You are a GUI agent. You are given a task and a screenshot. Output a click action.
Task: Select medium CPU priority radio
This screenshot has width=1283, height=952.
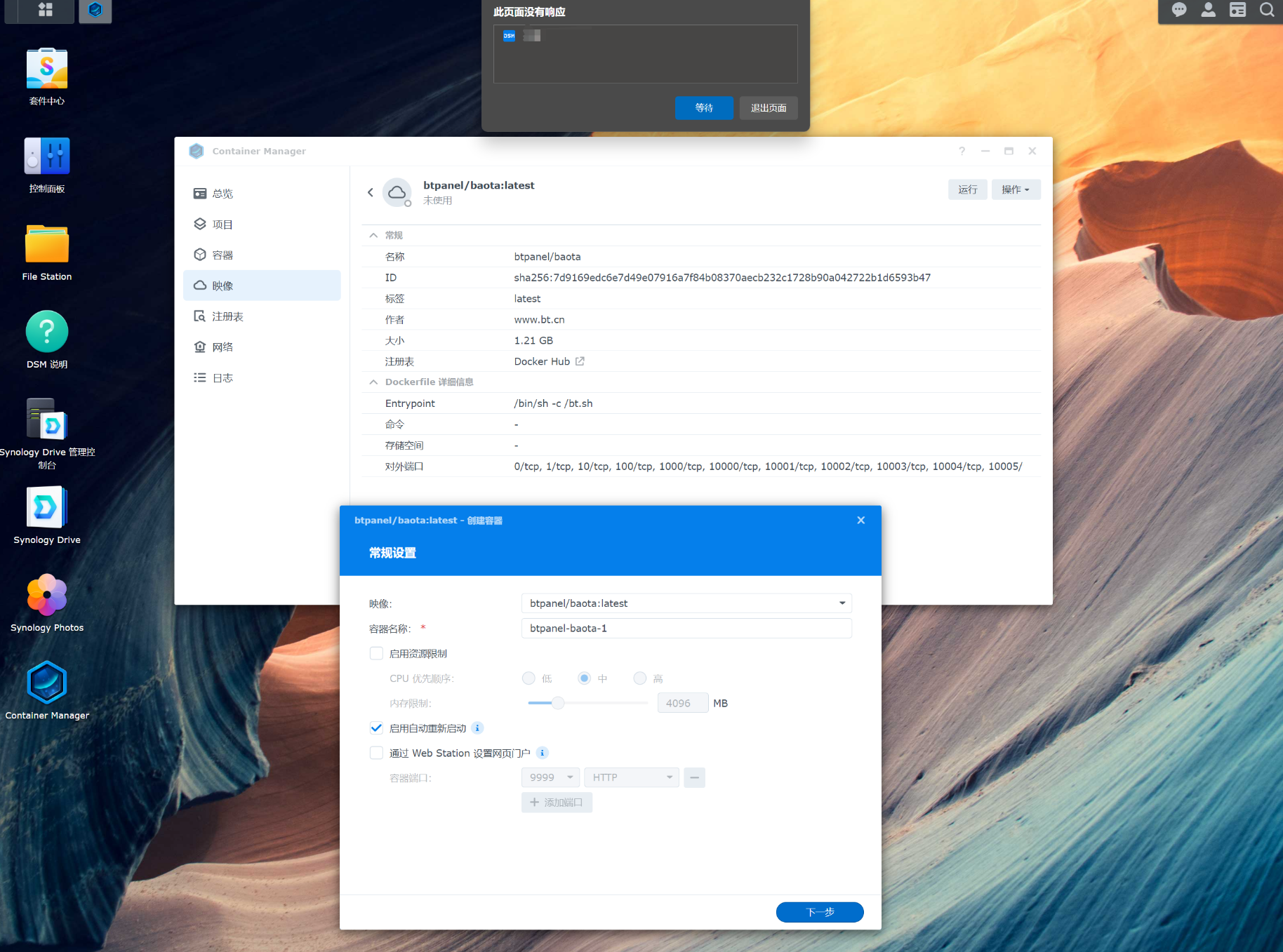tap(584, 678)
